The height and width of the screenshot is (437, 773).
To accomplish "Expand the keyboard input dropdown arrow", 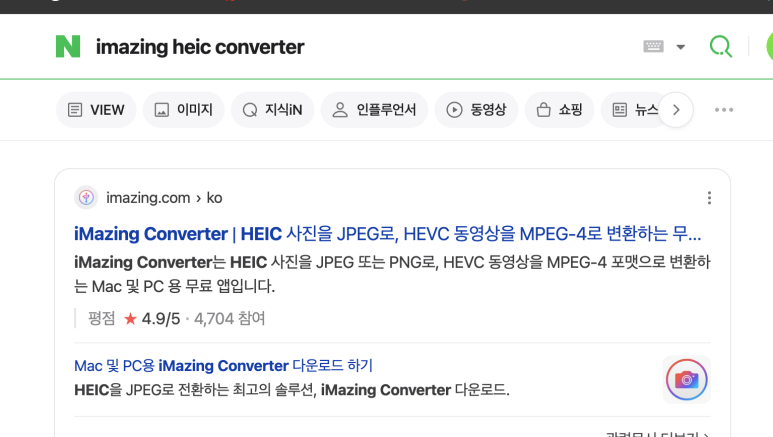I will tap(681, 47).
